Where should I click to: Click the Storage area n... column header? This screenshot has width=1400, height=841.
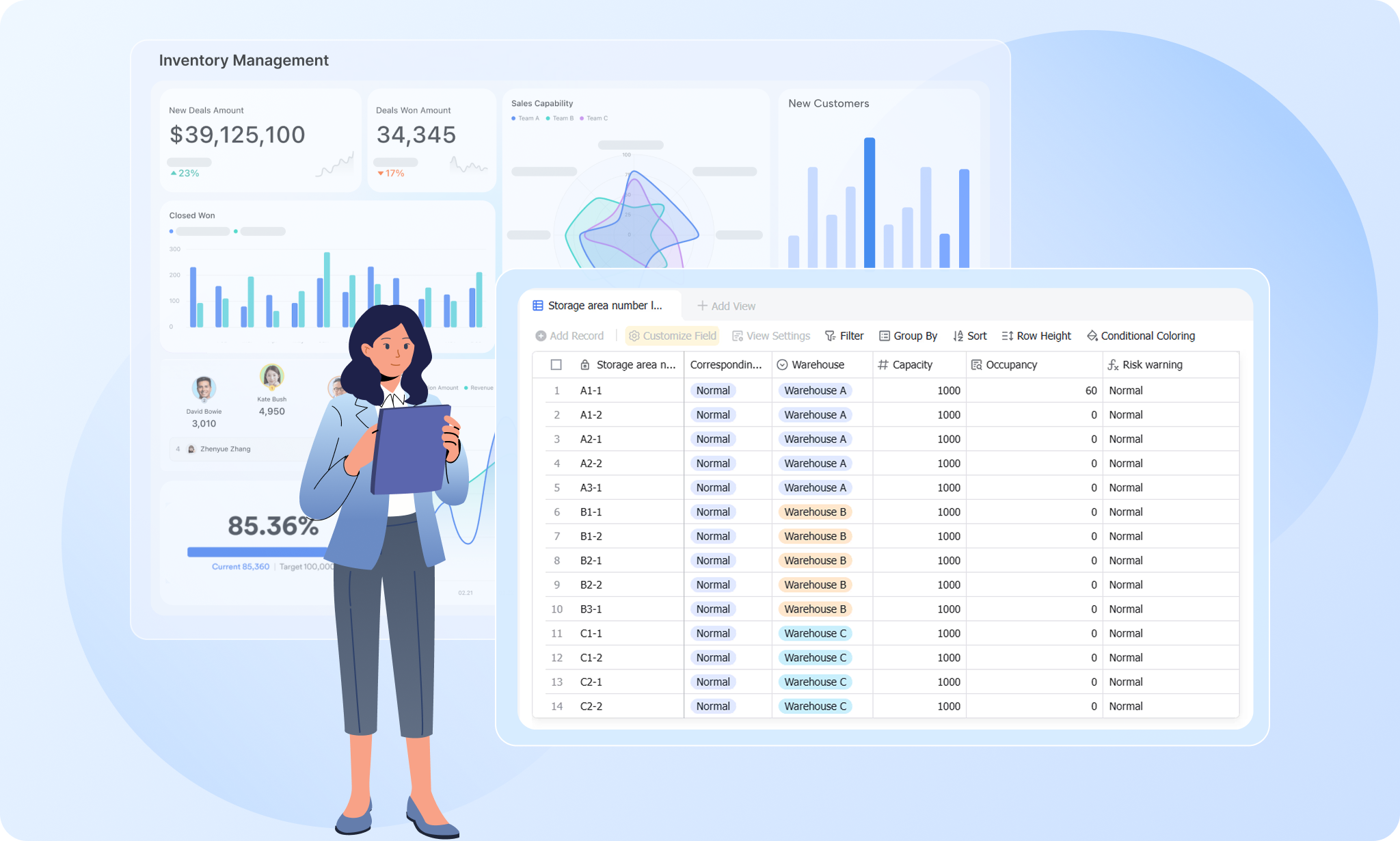pyautogui.click(x=628, y=365)
